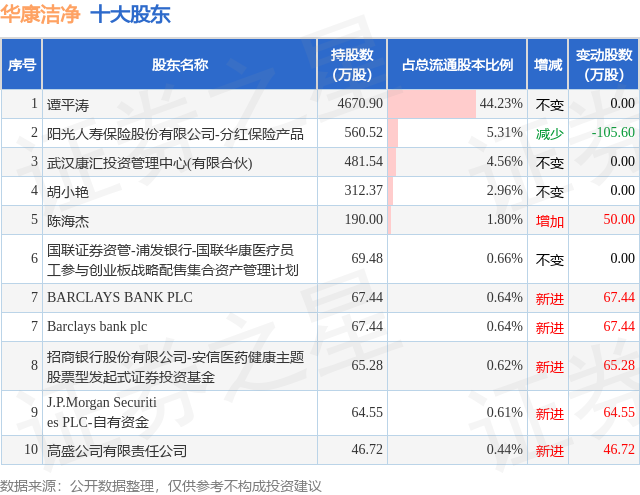Select shareholder 高盛公司有限责任公司

pyautogui.click(x=117, y=451)
